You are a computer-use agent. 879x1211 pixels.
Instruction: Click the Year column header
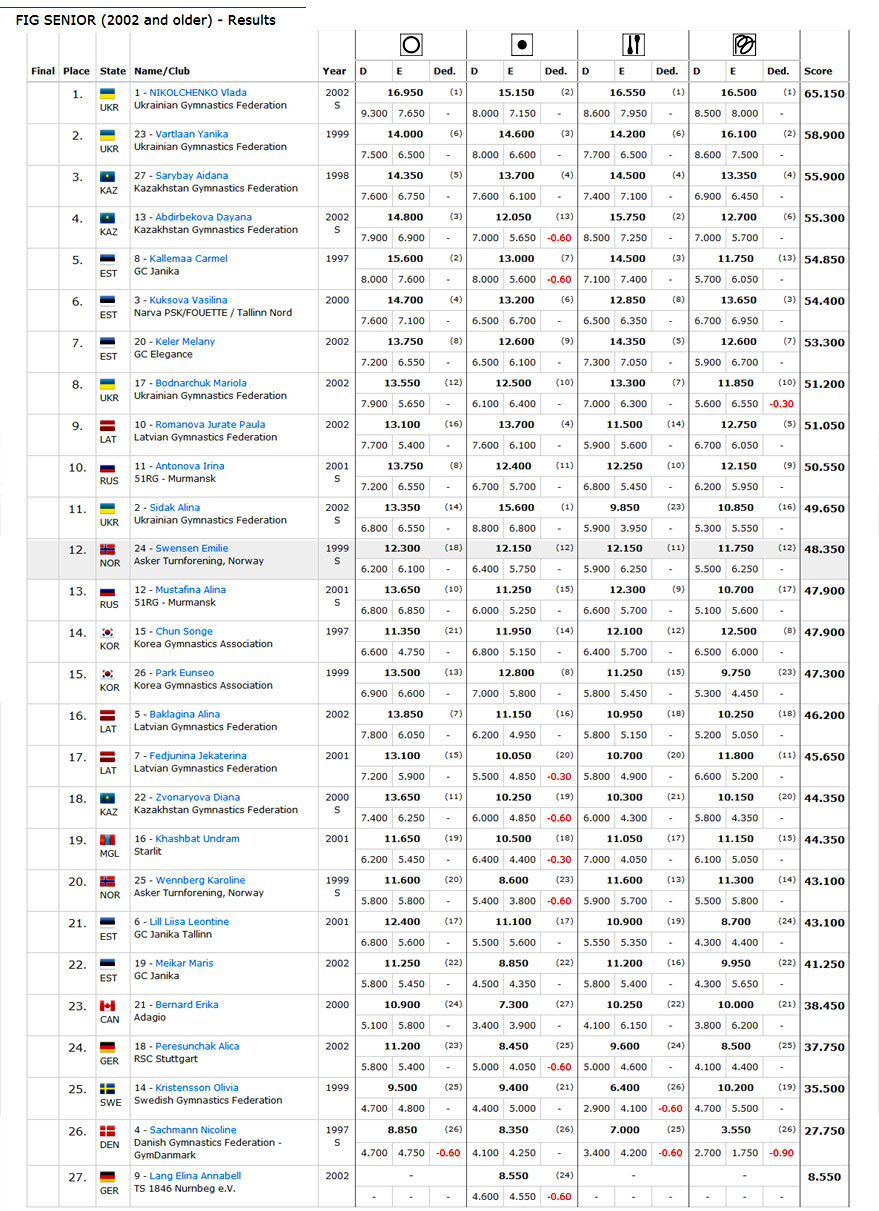click(335, 71)
